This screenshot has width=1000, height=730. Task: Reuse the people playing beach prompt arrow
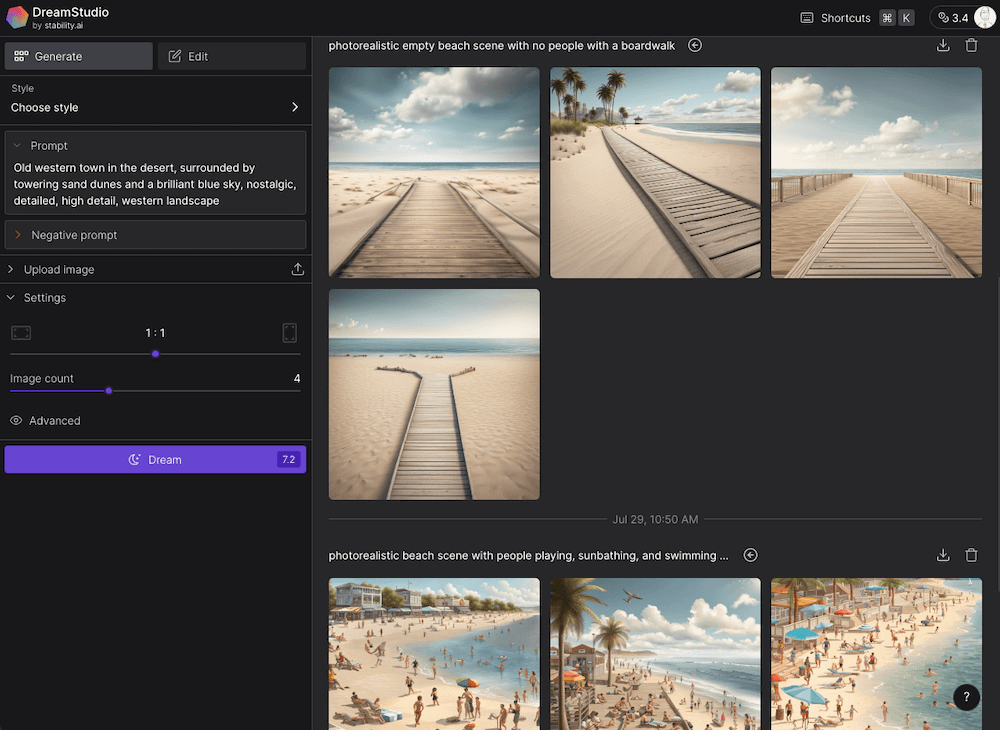[x=751, y=555]
